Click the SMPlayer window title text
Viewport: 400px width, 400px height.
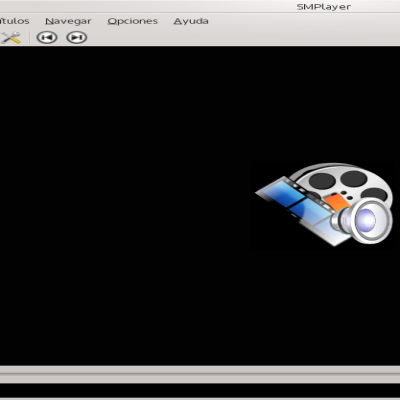[x=324, y=7]
